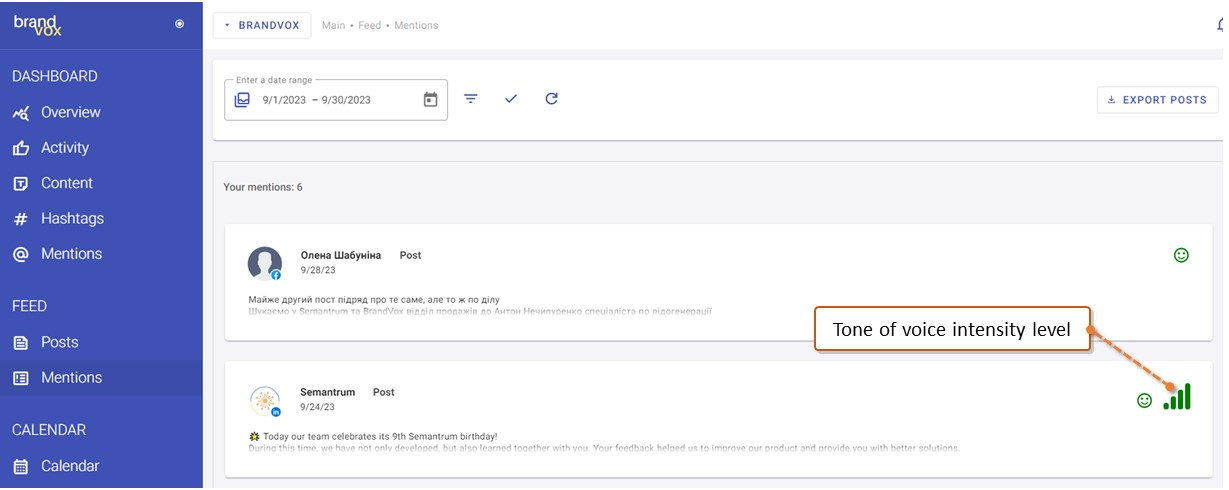Image resolution: width=1229 pixels, height=490 pixels.
Task: Click the date range input field
Action: tap(336, 99)
